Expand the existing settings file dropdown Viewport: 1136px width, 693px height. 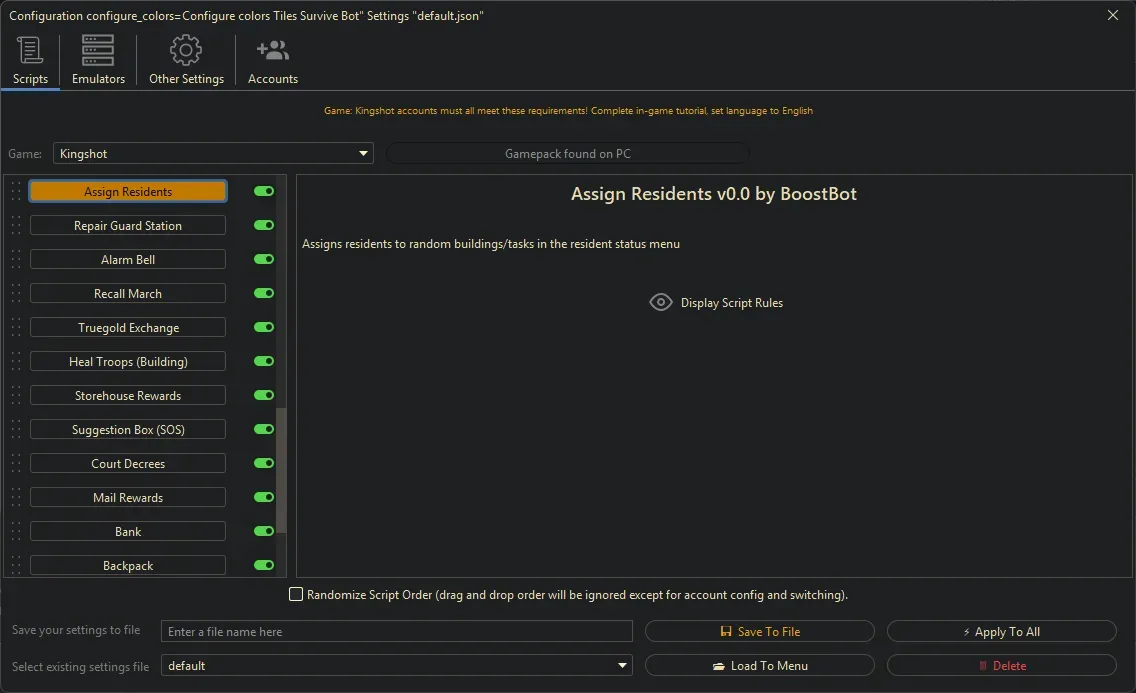pyautogui.click(x=622, y=665)
